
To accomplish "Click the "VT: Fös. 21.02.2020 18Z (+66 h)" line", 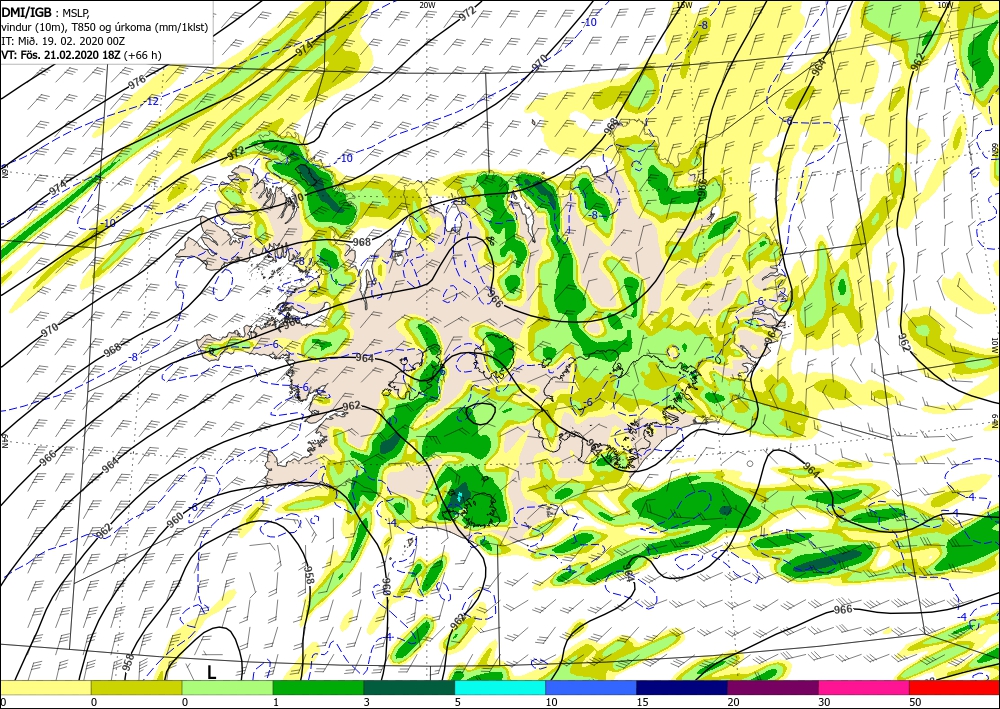I will click(81, 55).
